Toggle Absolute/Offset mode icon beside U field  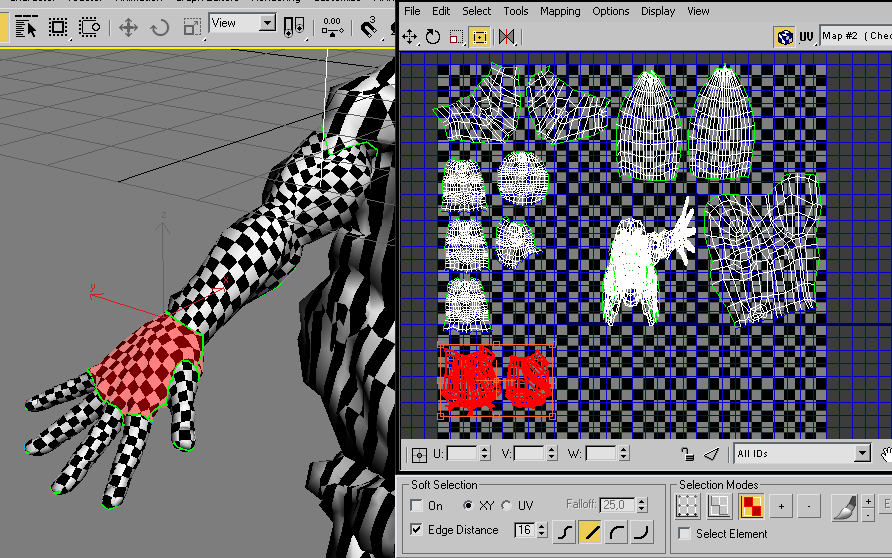point(419,454)
